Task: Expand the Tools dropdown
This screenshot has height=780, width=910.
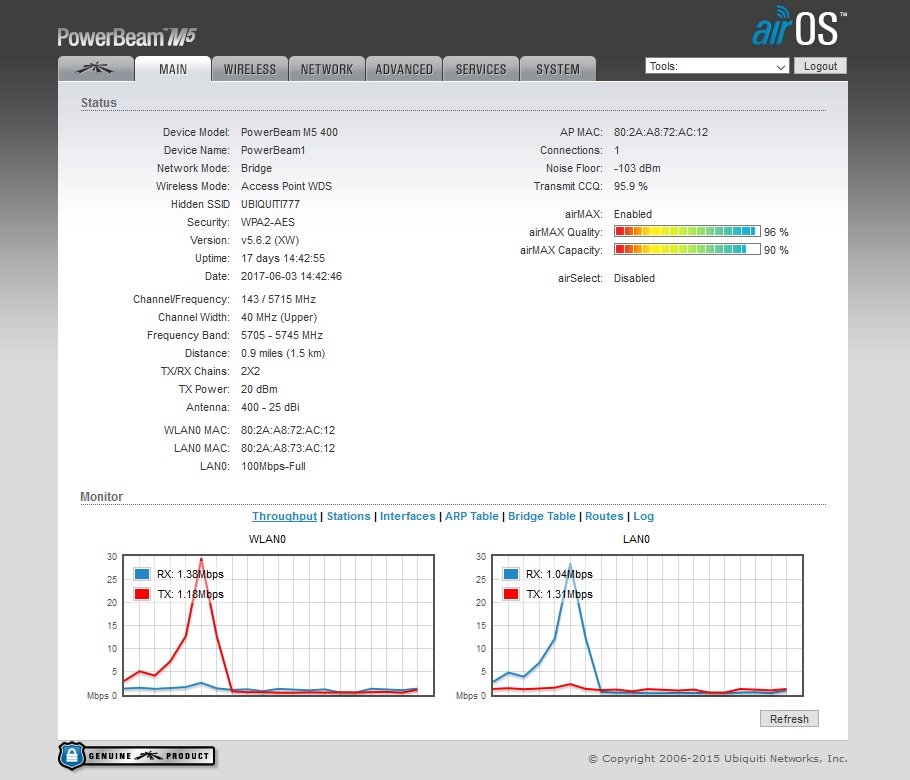Action: pos(717,66)
